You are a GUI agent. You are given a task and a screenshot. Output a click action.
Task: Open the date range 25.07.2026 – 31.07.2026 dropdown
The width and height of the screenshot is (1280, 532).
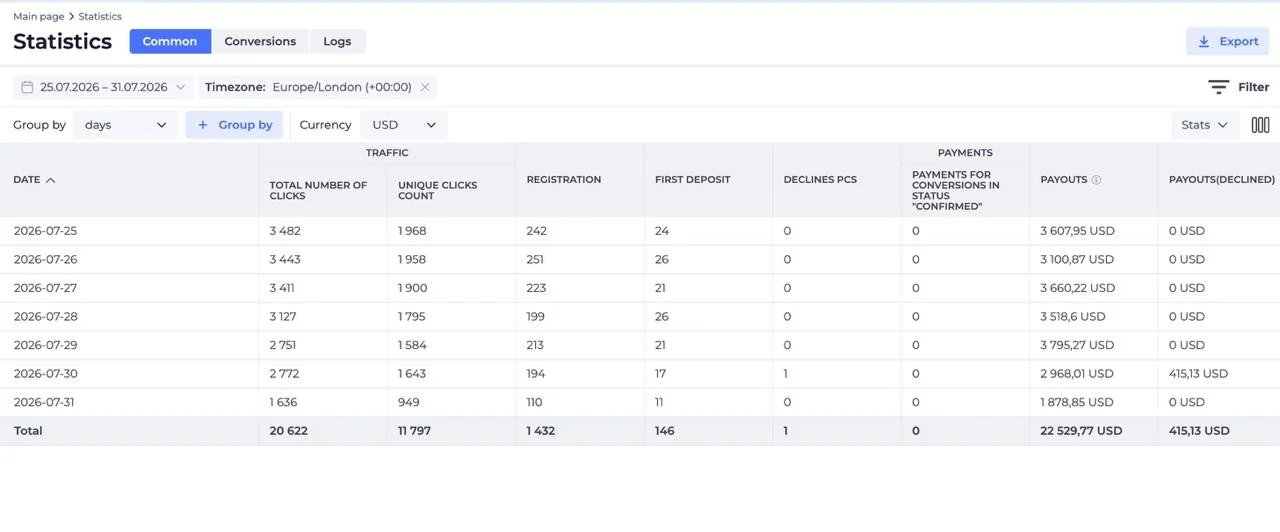point(103,87)
